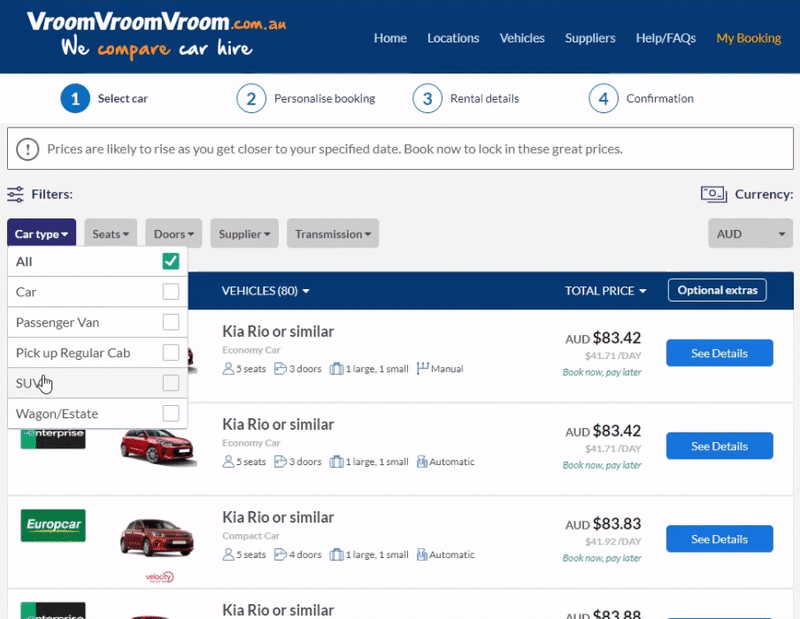Click the Optional extras button

pos(717,290)
